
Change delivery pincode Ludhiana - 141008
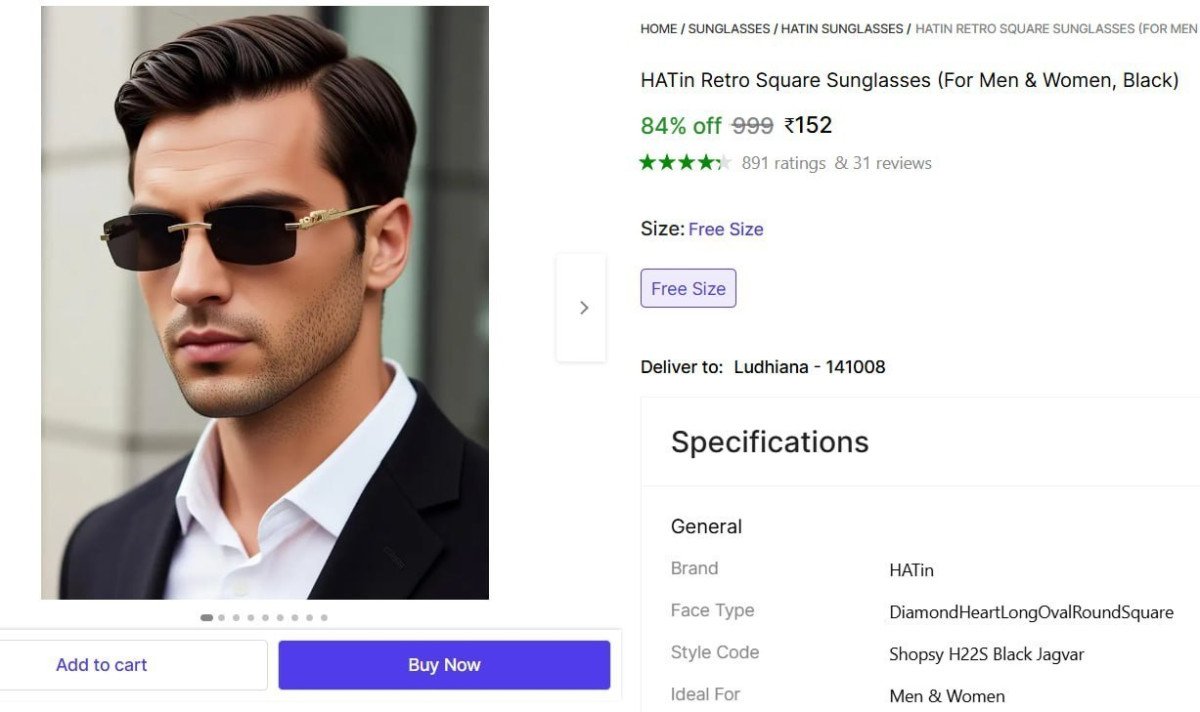[x=806, y=366]
